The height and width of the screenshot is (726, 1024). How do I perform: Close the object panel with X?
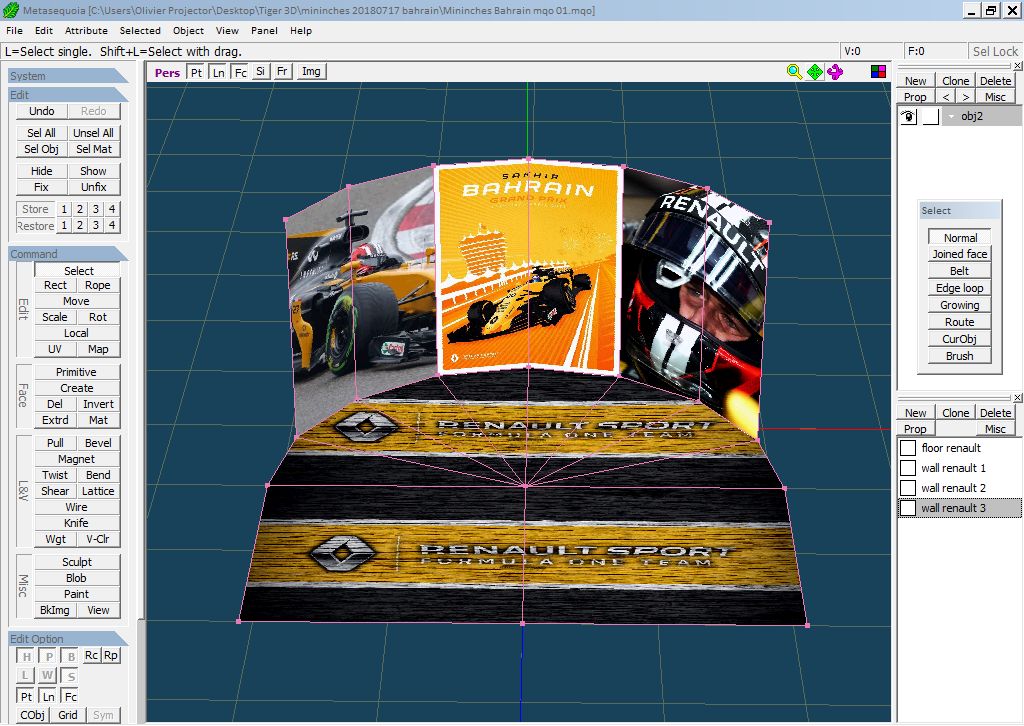pos(1017,66)
